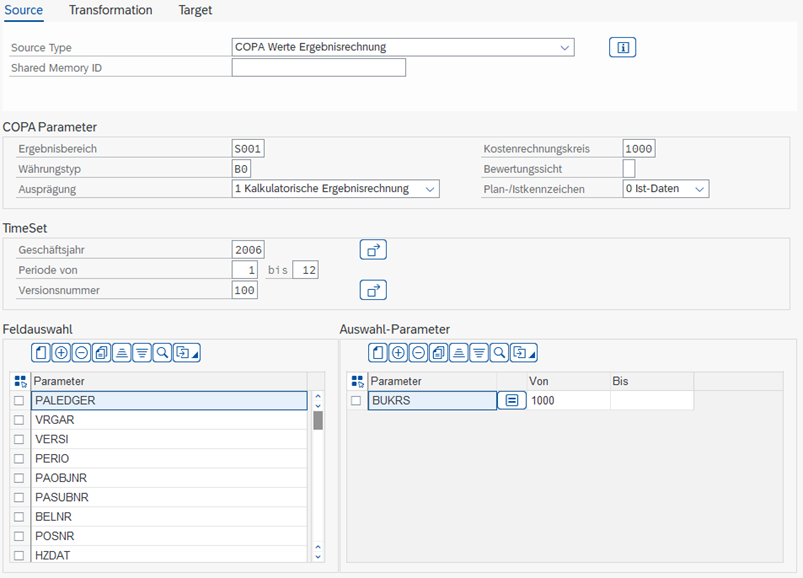The height and width of the screenshot is (578, 803).
Task: Select the PASUBNR parameter entry
Action: pyautogui.click(x=169, y=498)
